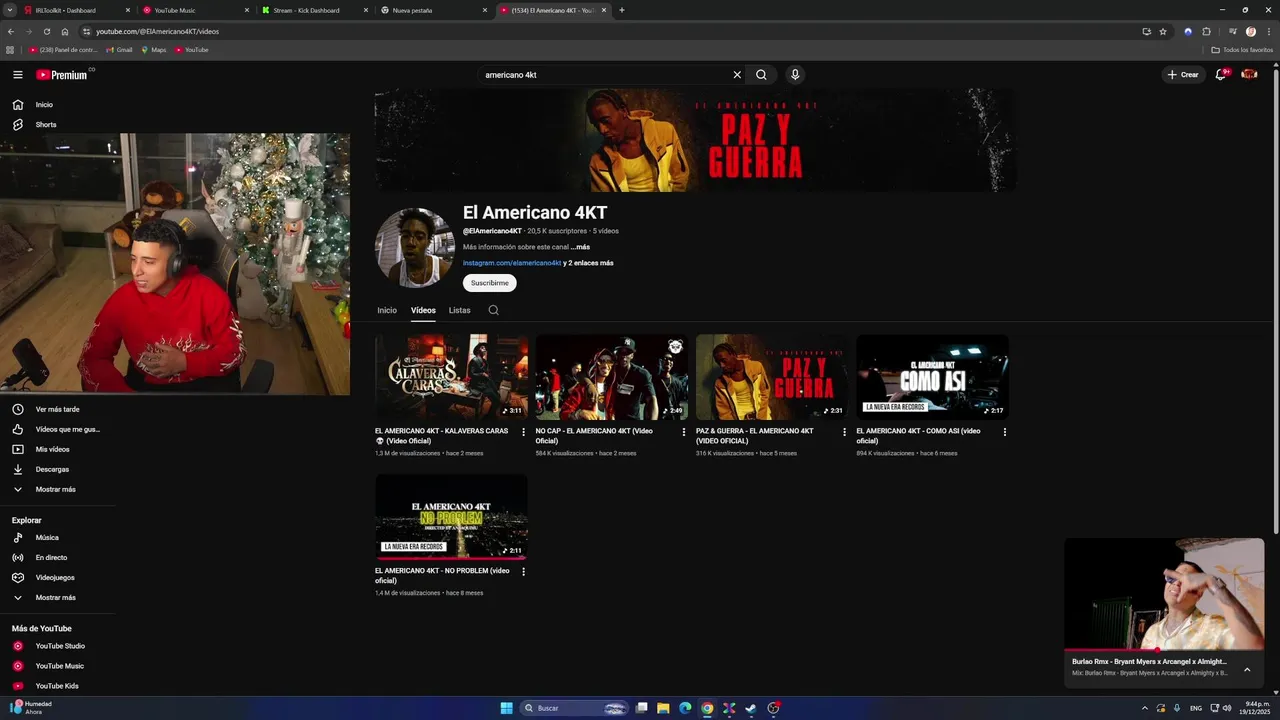Open Todos los favoritos folder
Viewport: 1280px width, 720px height.
pyautogui.click(x=1242, y=50)
